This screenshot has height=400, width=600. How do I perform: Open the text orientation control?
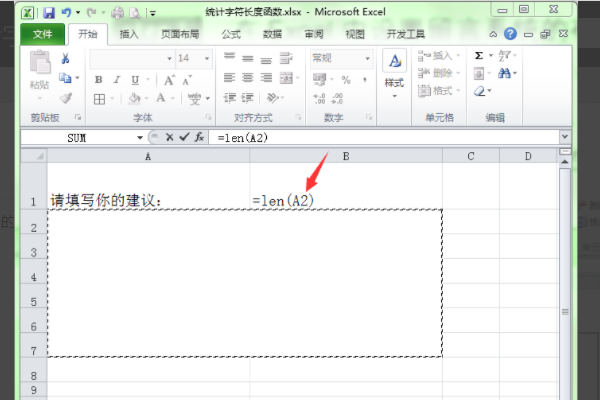[x=273, y=98]
